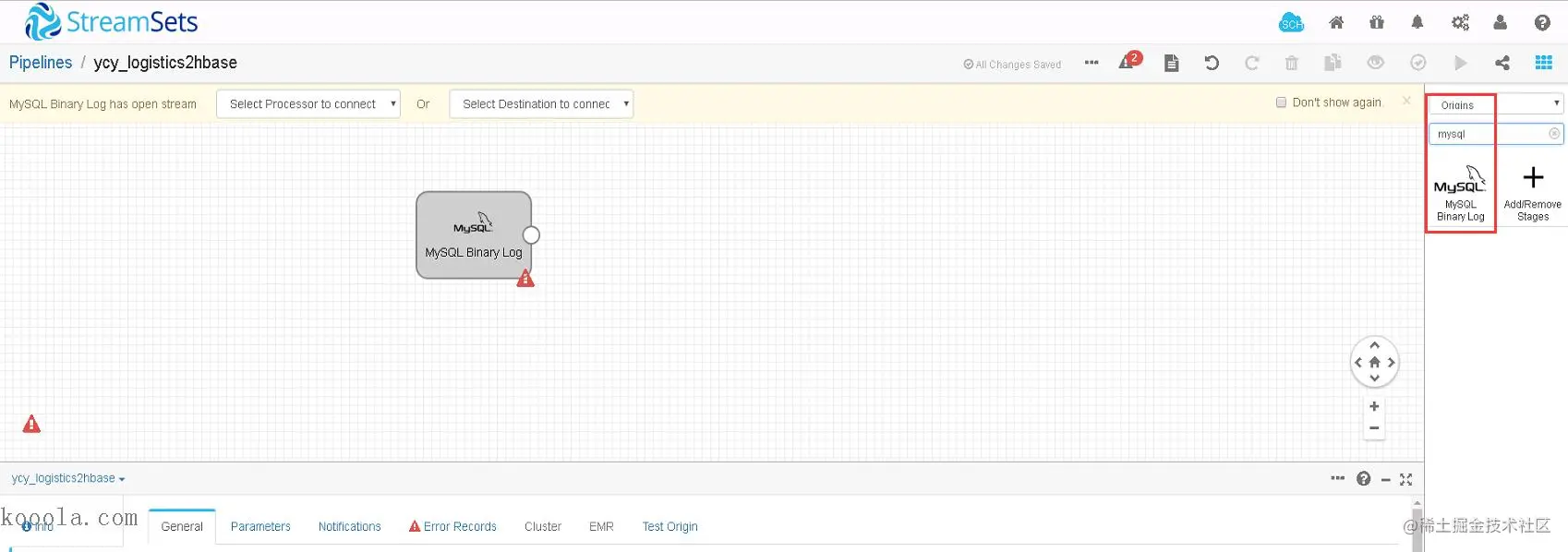
Task: Redo the pipeline change
Action: coord(1252,63)
